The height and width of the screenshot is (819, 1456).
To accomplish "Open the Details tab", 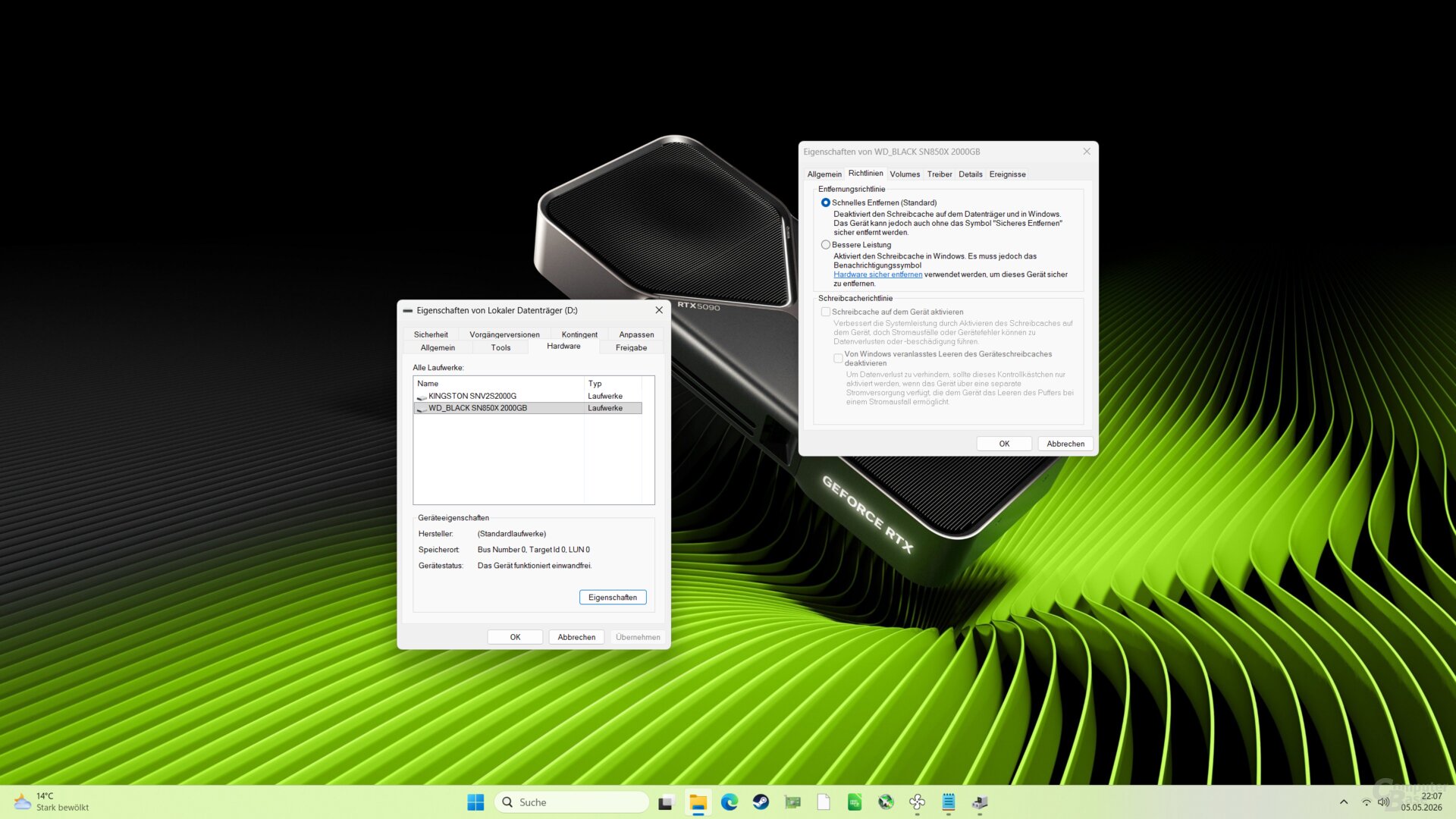I will (970, 174).
